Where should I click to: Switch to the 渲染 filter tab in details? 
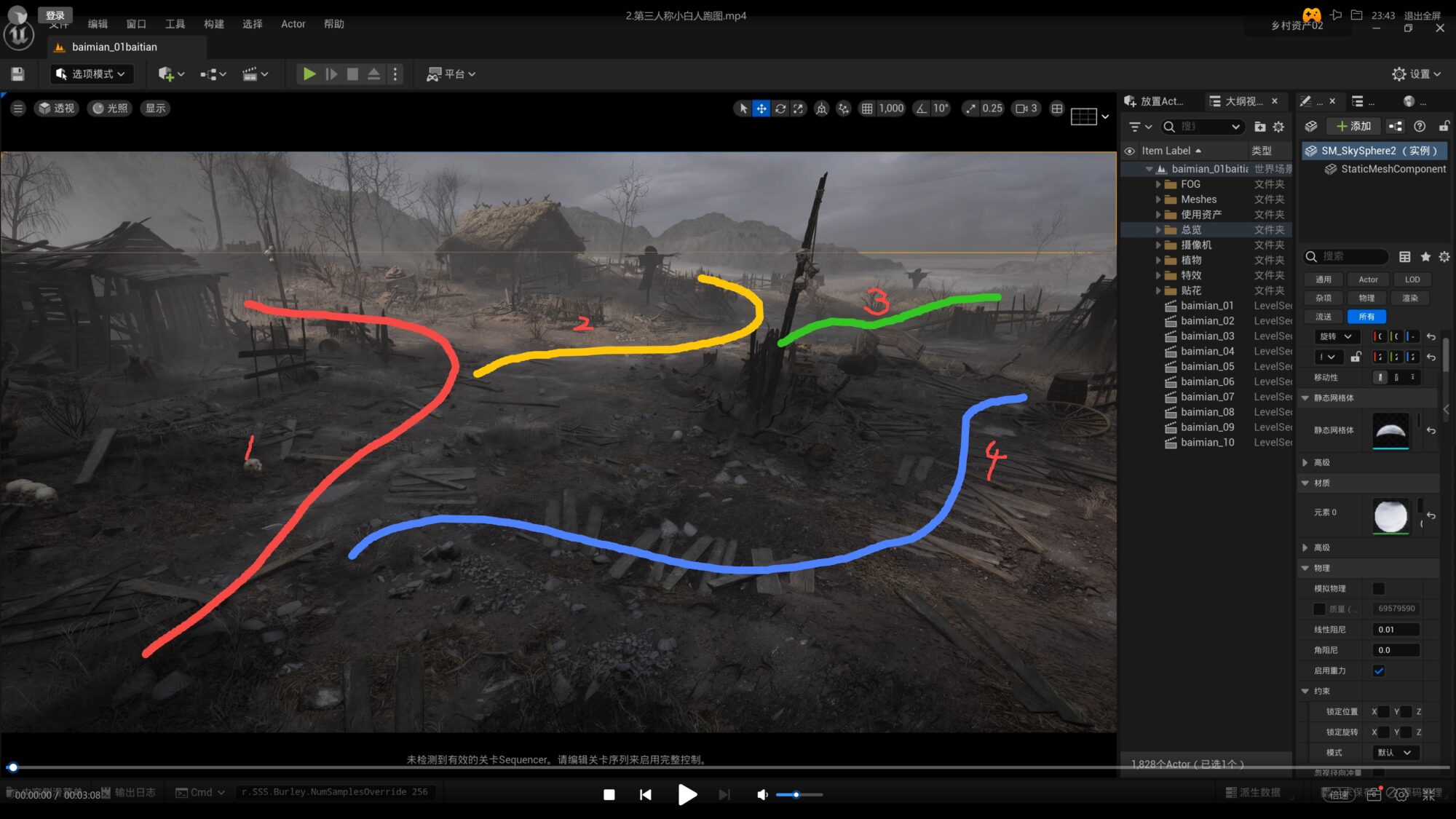[1409, 298]
